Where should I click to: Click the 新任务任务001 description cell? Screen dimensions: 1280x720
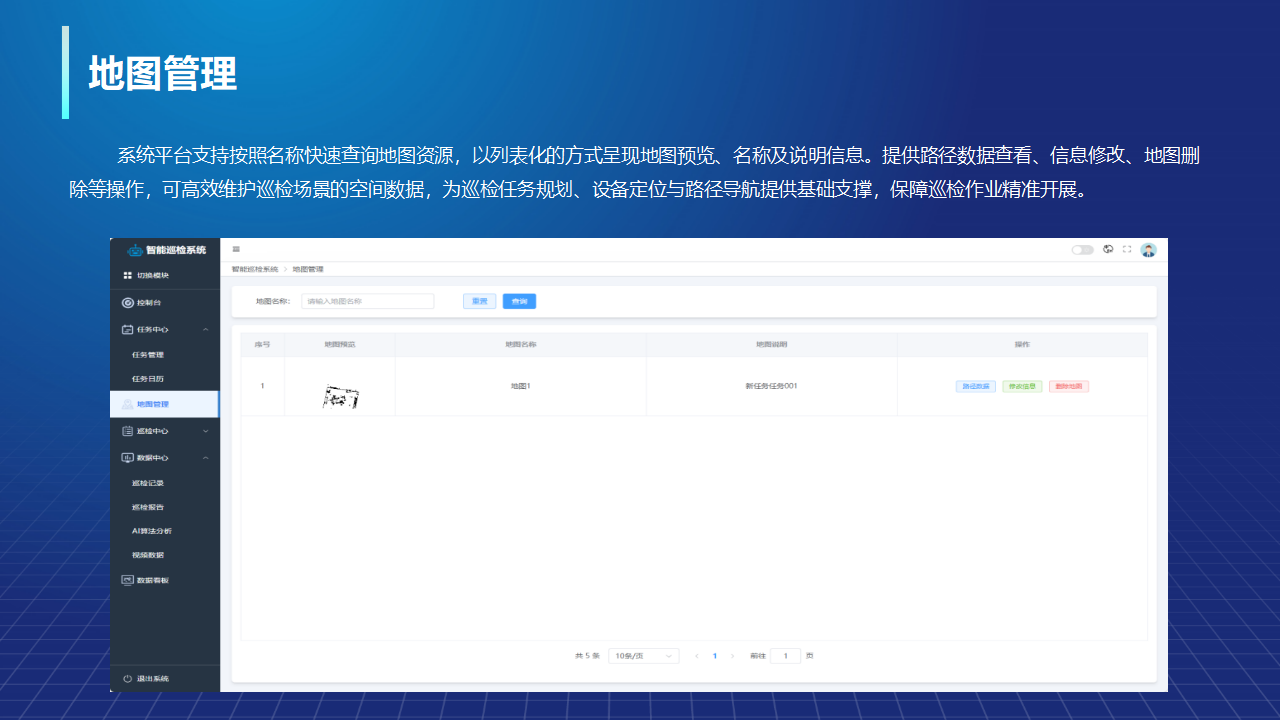(x=771, y=386)
